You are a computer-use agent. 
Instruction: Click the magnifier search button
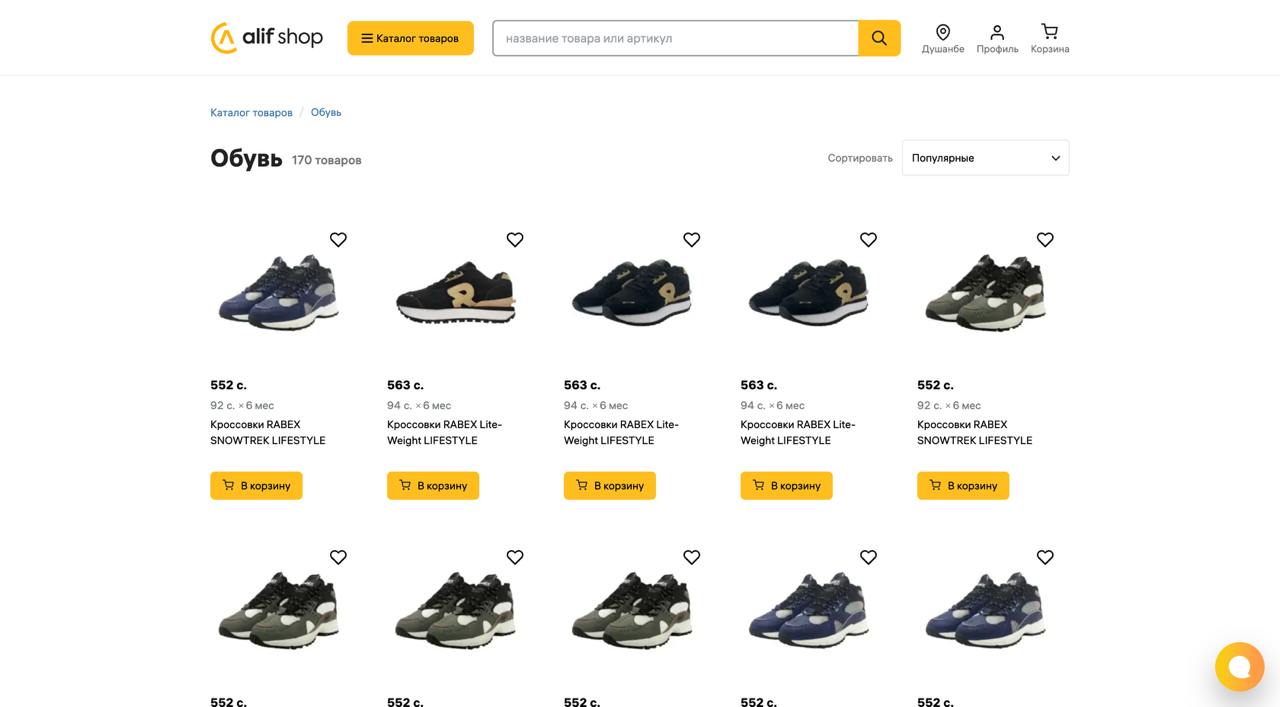point(879,38)
